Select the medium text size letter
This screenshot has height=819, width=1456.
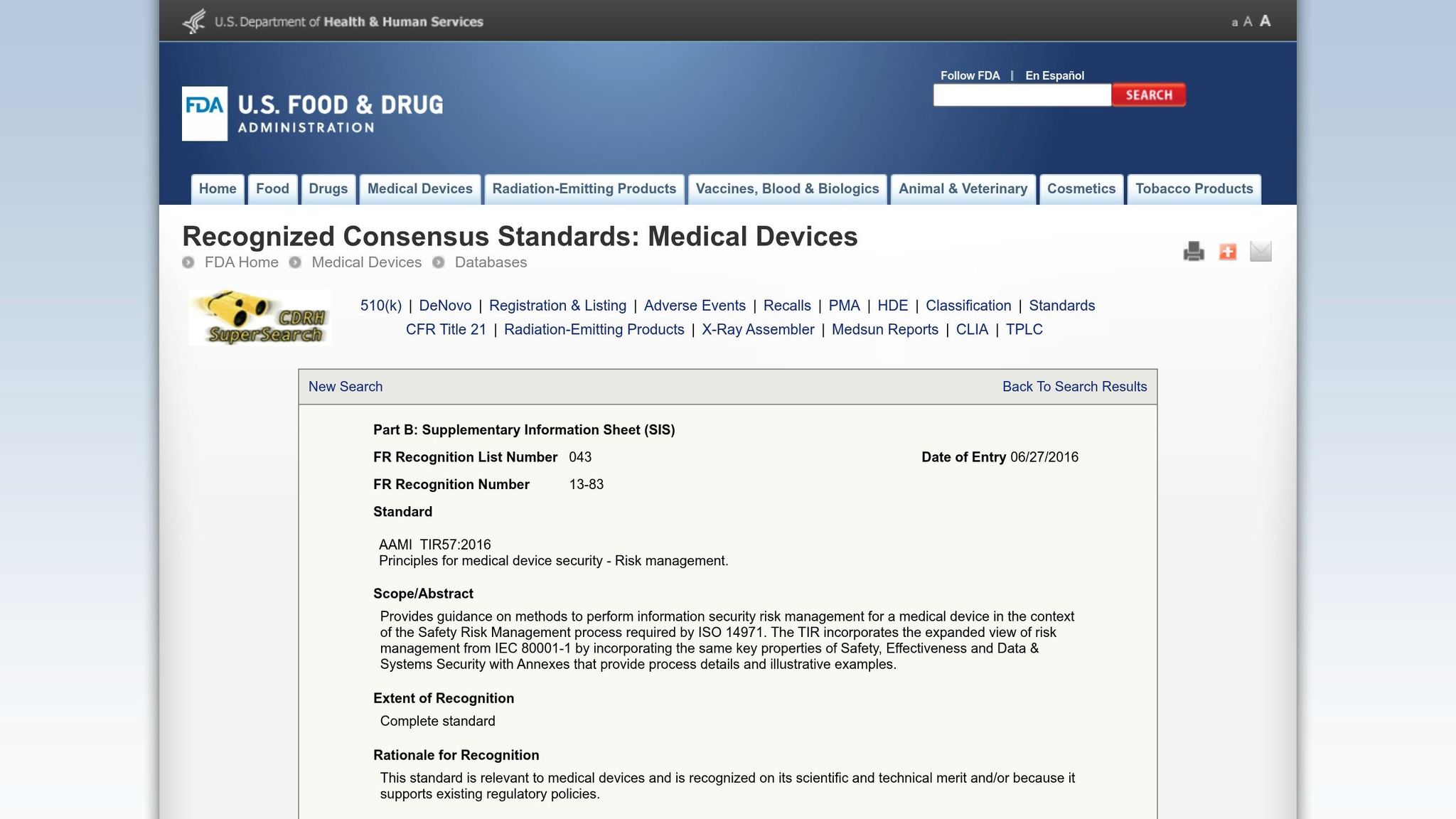pos(1248,22)
